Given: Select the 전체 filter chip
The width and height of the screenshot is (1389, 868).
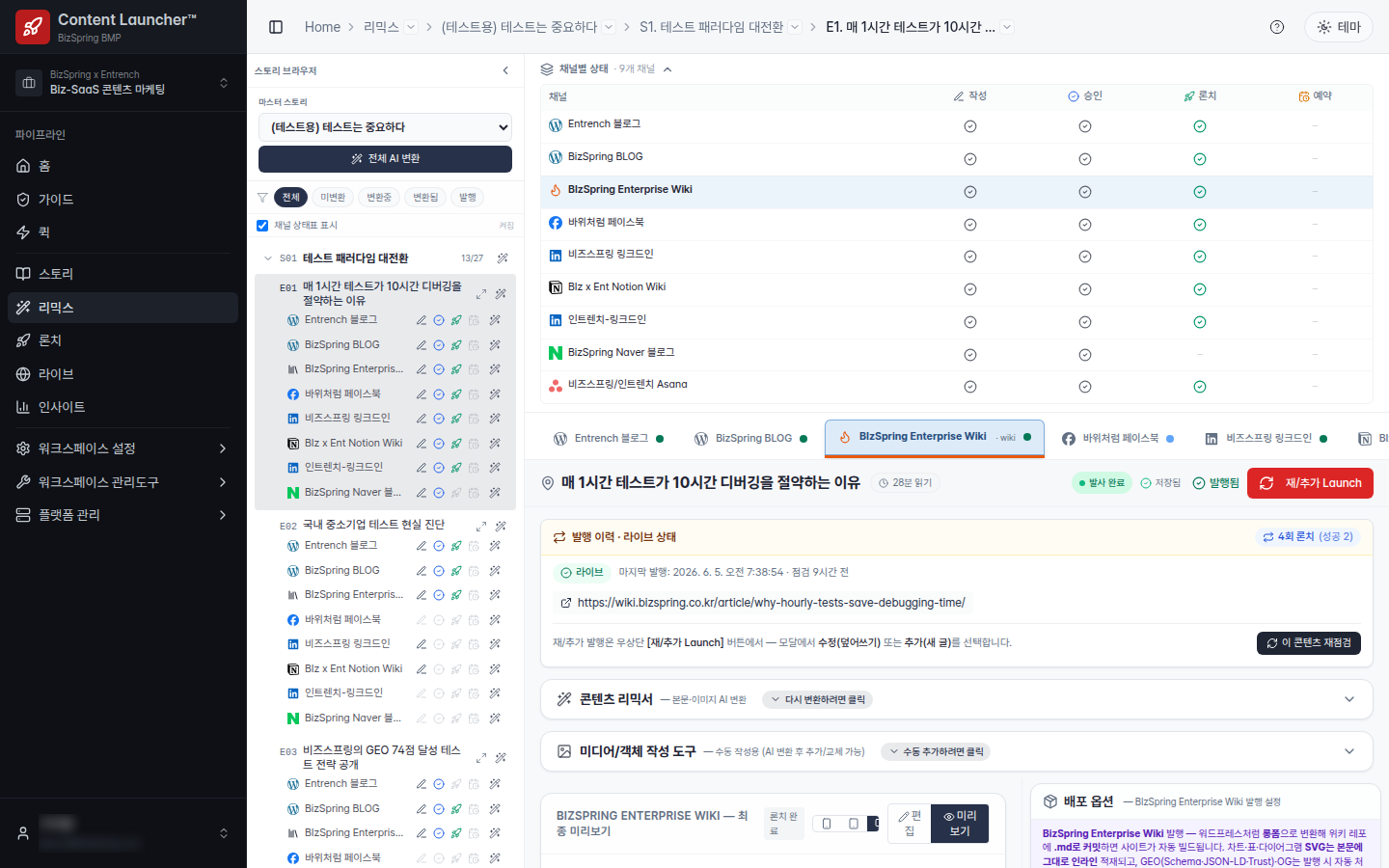Looking at the screenshot, I should [291, 198].
